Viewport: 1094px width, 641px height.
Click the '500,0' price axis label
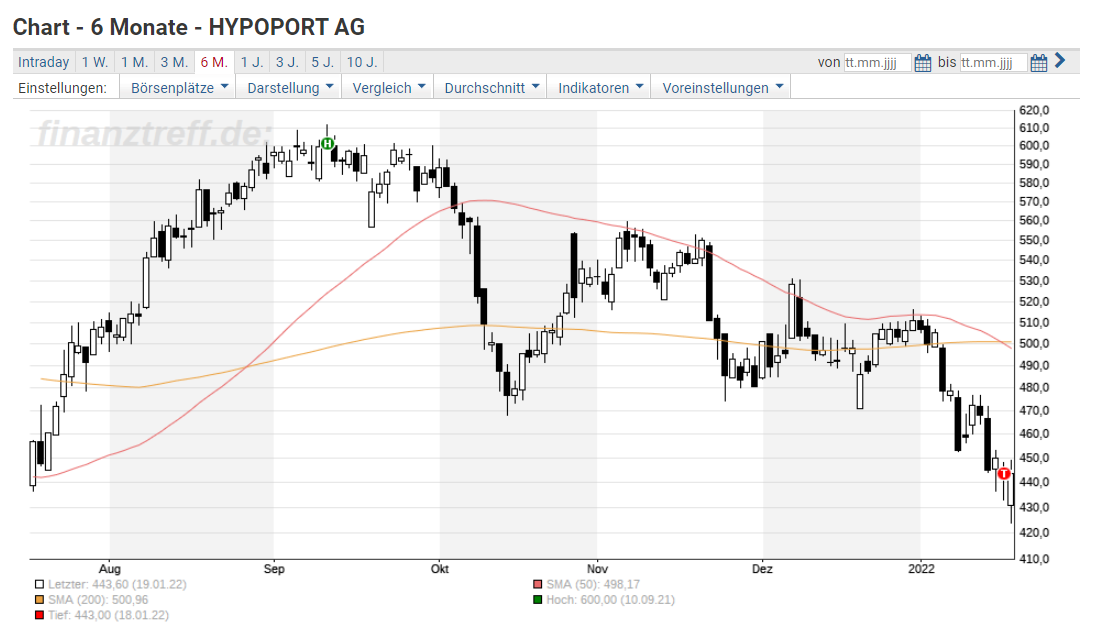[x=1035, y=343]
